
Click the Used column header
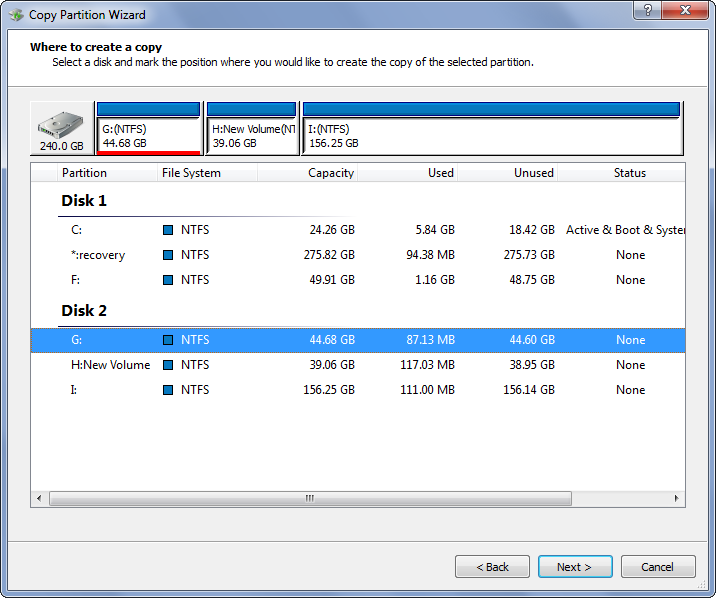click(408, 173)
